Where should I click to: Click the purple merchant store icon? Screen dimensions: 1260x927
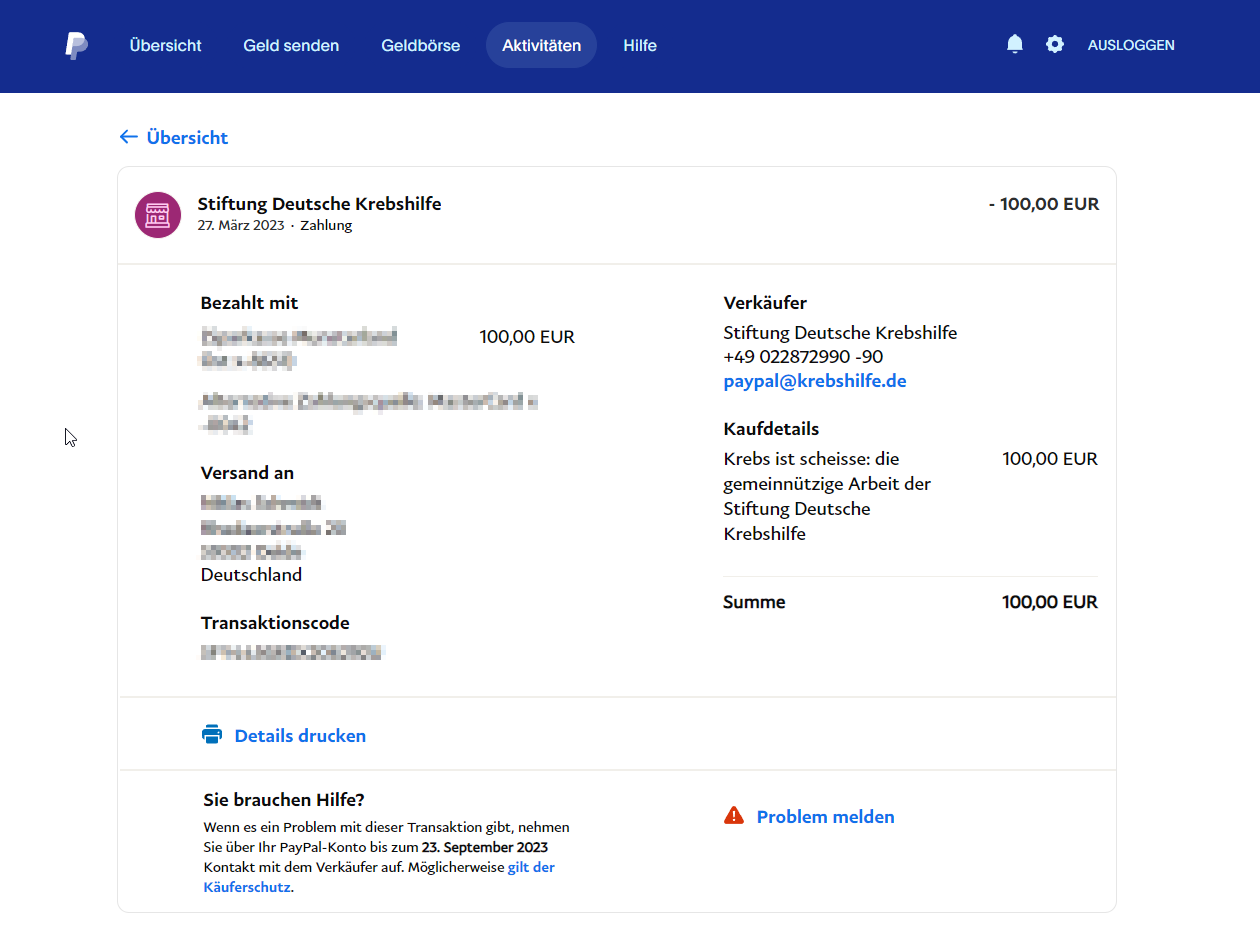point(158,215)
